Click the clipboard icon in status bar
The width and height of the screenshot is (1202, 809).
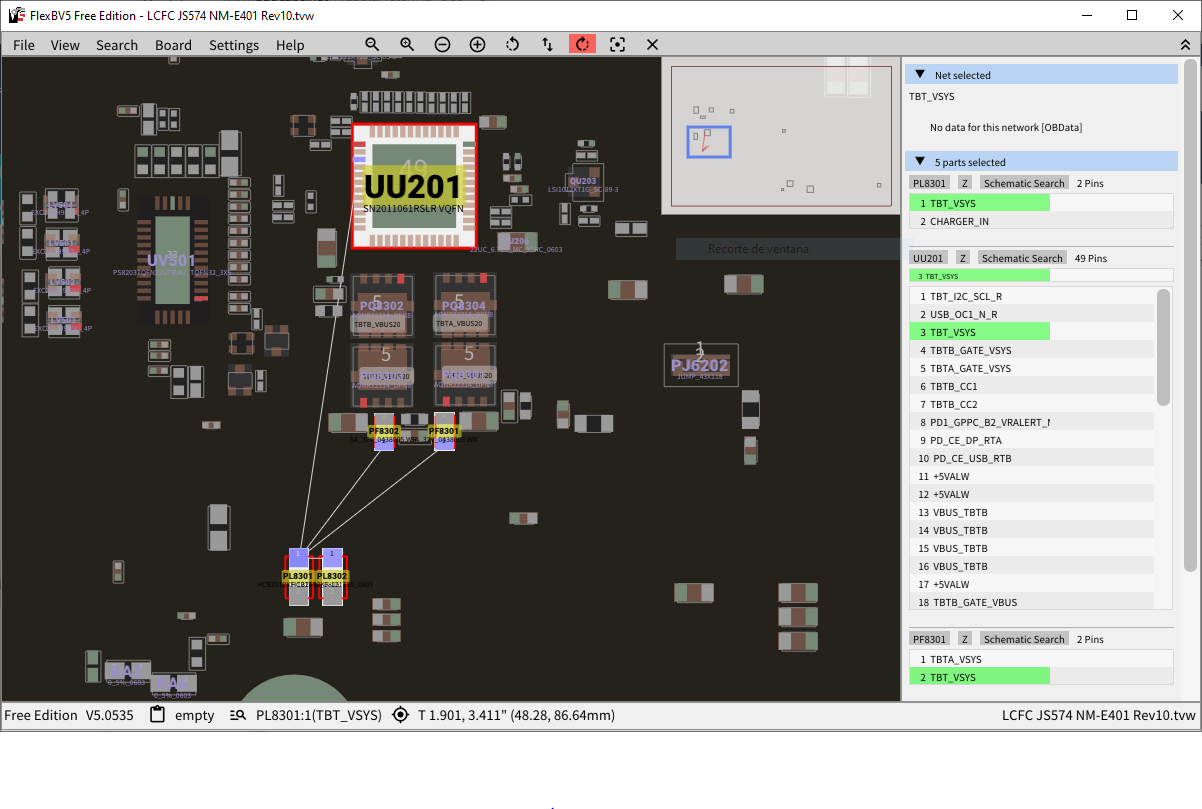pos(157,715)
